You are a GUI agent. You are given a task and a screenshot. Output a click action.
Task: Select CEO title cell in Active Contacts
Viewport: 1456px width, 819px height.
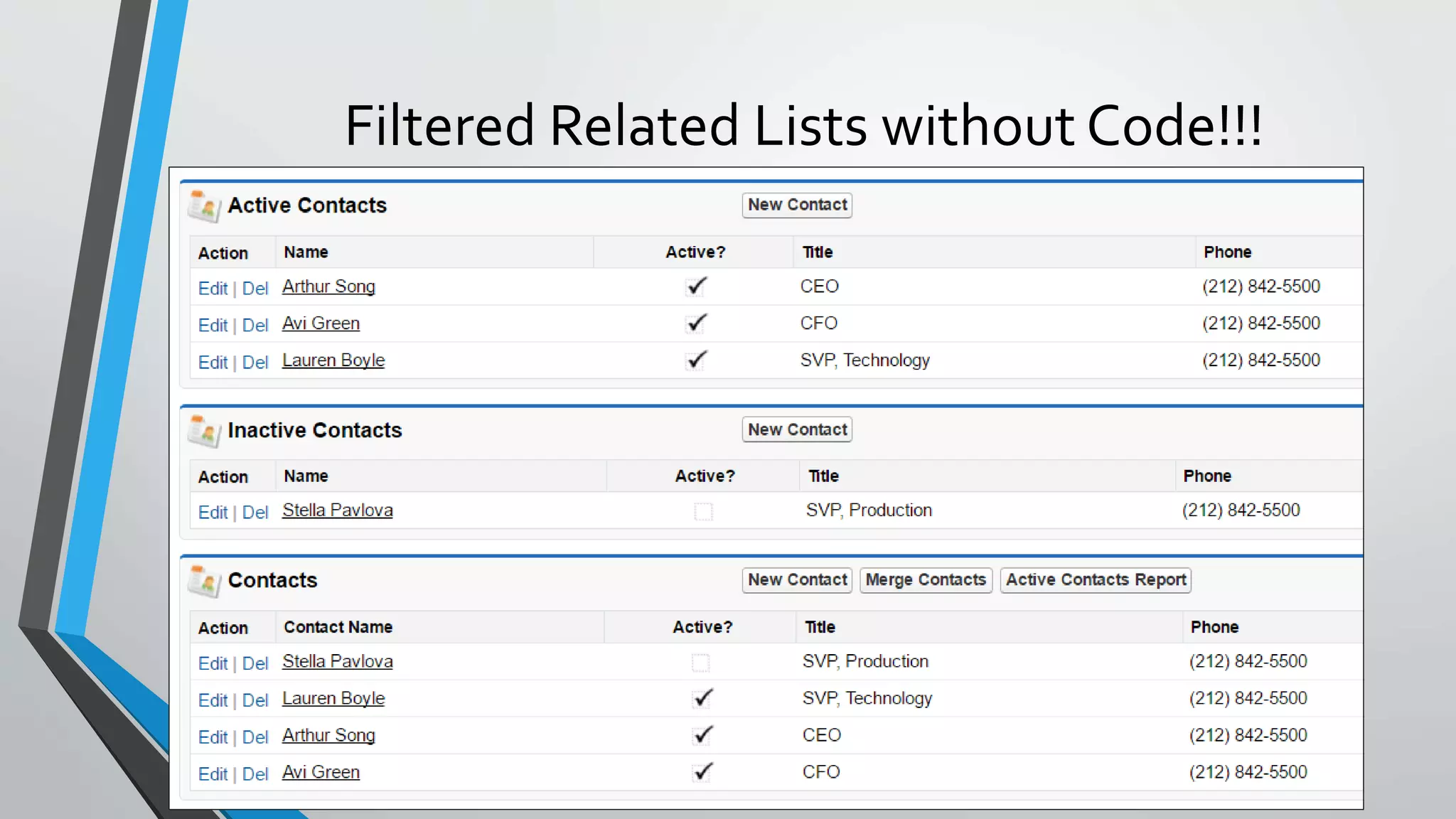click(820, 287)
